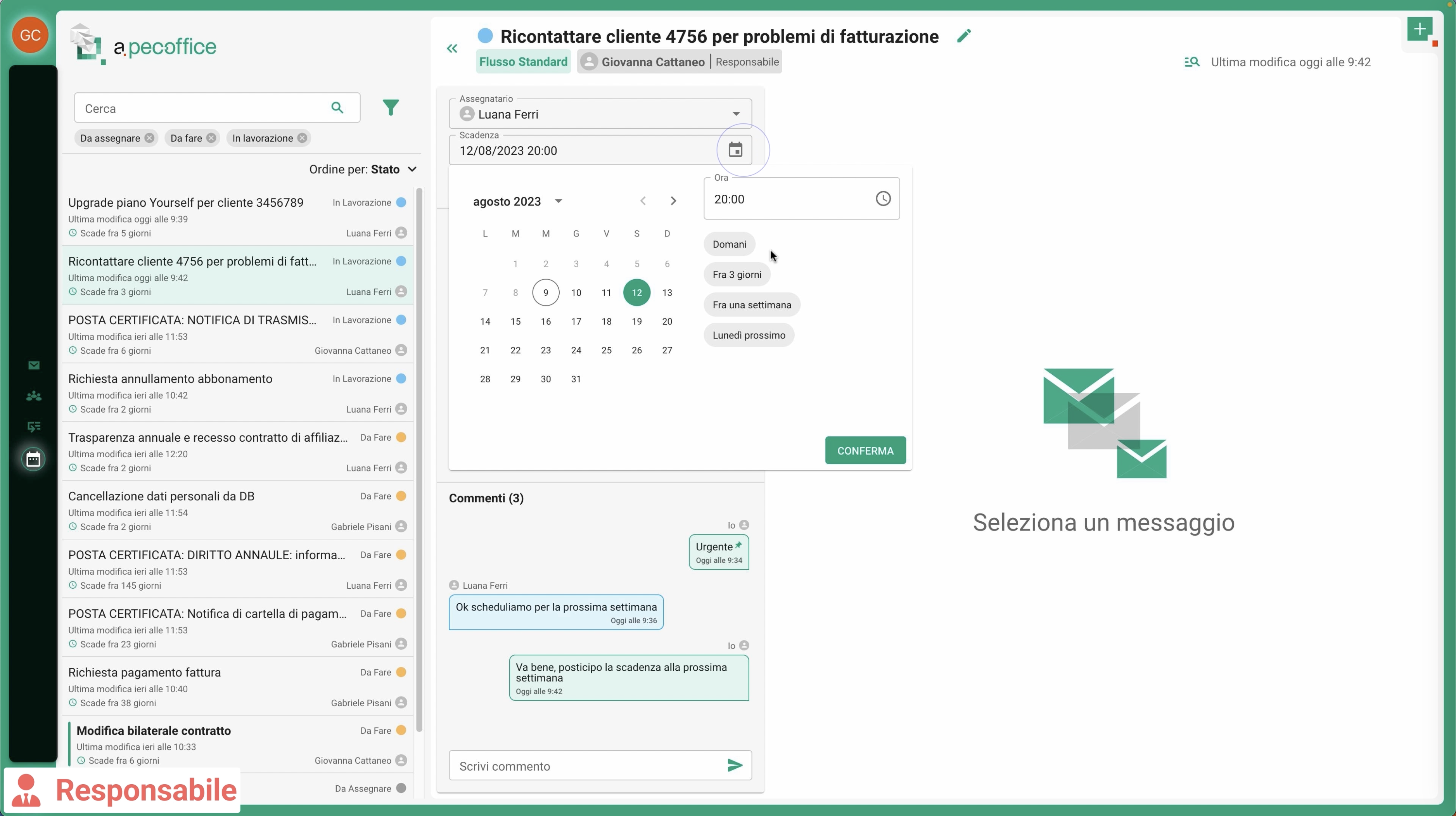The height and width of the screenshot is (816, 1456).
Task: Select the 'Fra 3 giorni' chip
Action: coord(737,275)
